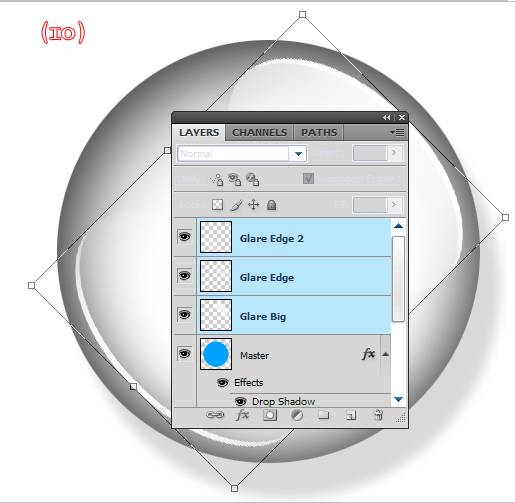The width and height of the screenshot is (515, 503).
Task: Click the Master layer thumbnail
Action: pyautogui.click(x=216, y=354)
